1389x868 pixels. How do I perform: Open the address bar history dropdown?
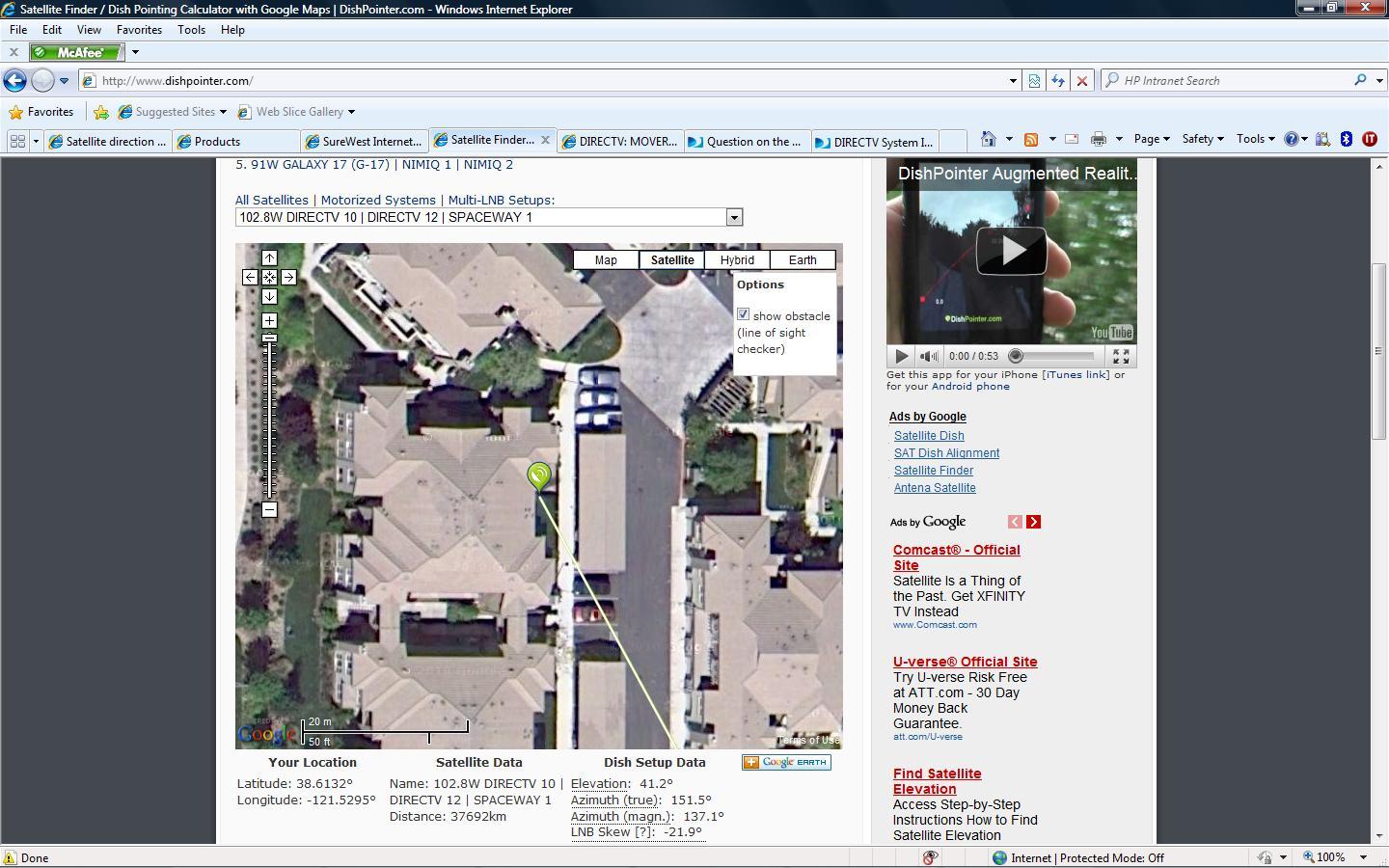click(x=1013, y=81)
